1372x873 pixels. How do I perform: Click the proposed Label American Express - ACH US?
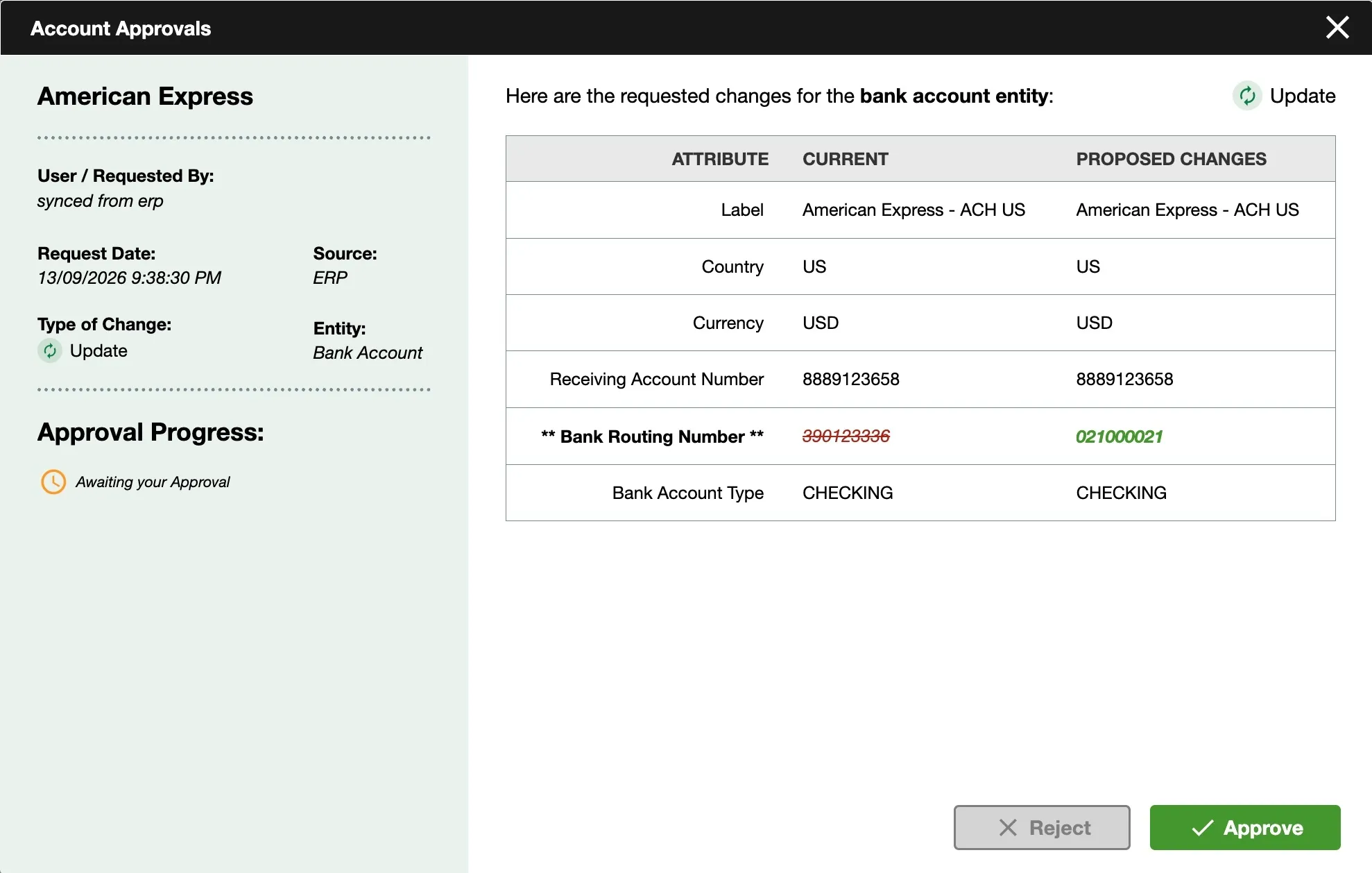pos(1187,210)
